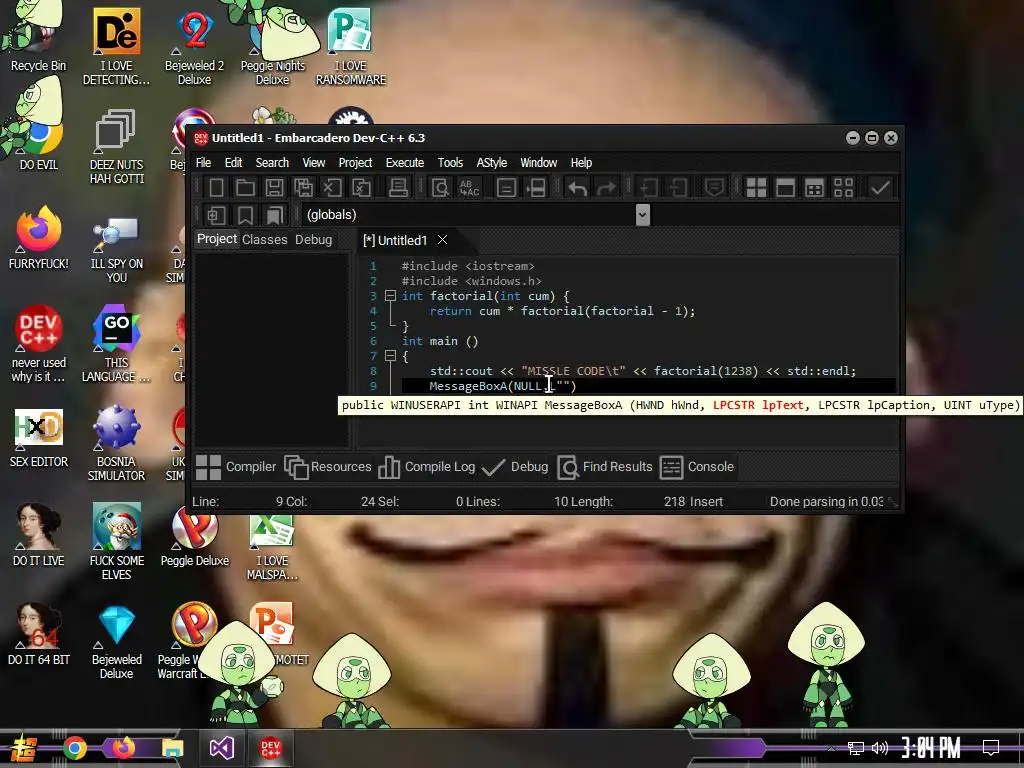Click the Compile and Run toolbar icon
Image resolution: width=1024 pixels, height=768 pixels.
coord(814,188)
